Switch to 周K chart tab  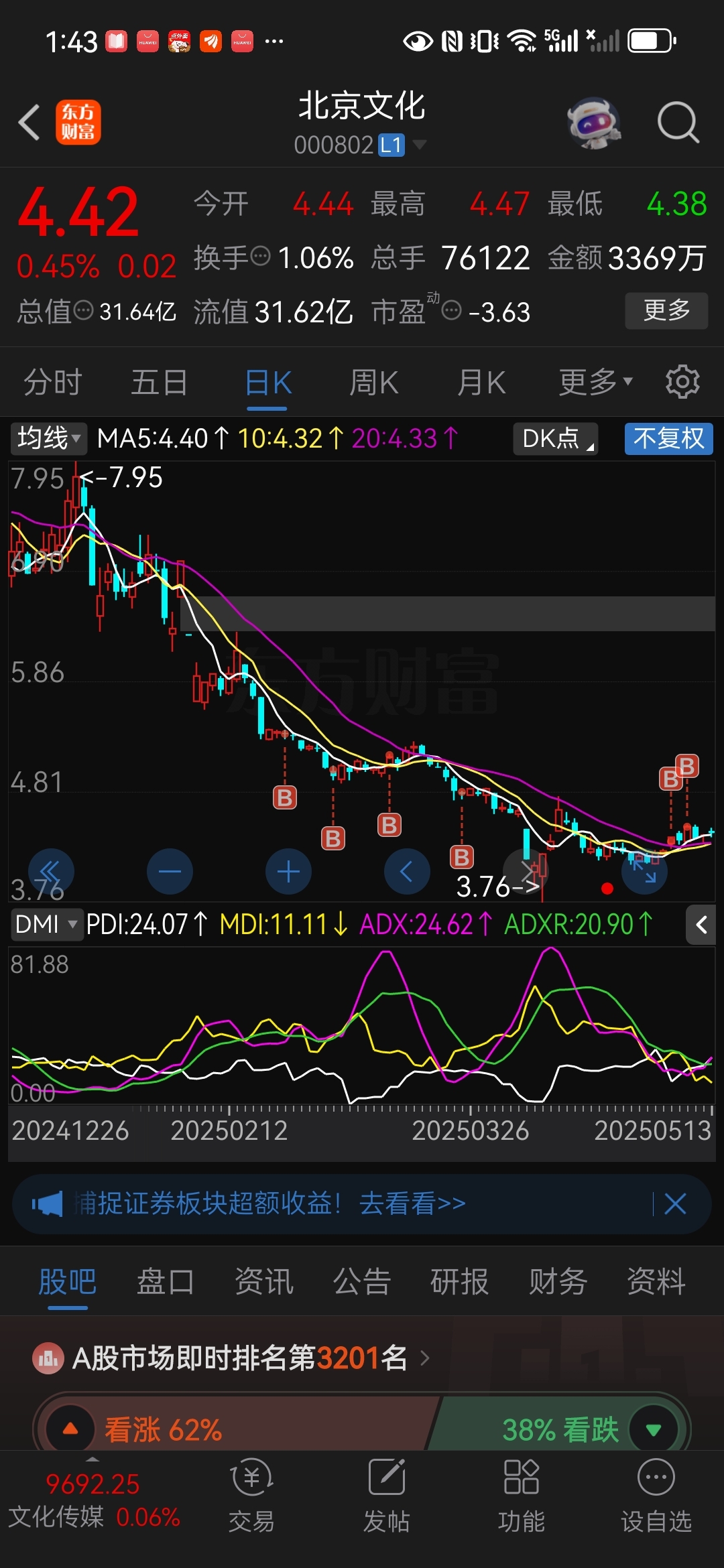pos(374,383)
